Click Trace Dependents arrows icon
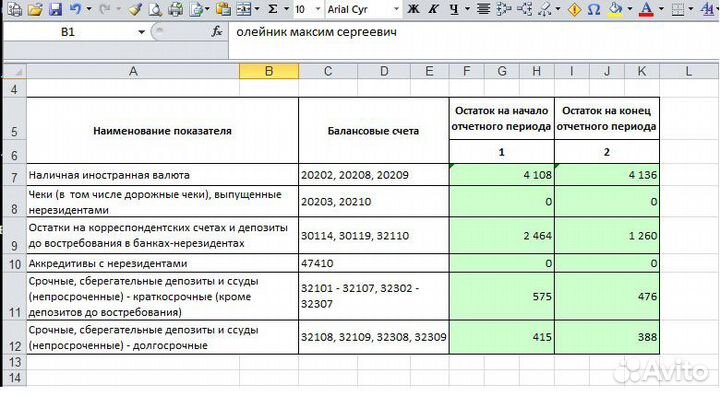This screenshot has height=396, width=720. pos(524,9)
